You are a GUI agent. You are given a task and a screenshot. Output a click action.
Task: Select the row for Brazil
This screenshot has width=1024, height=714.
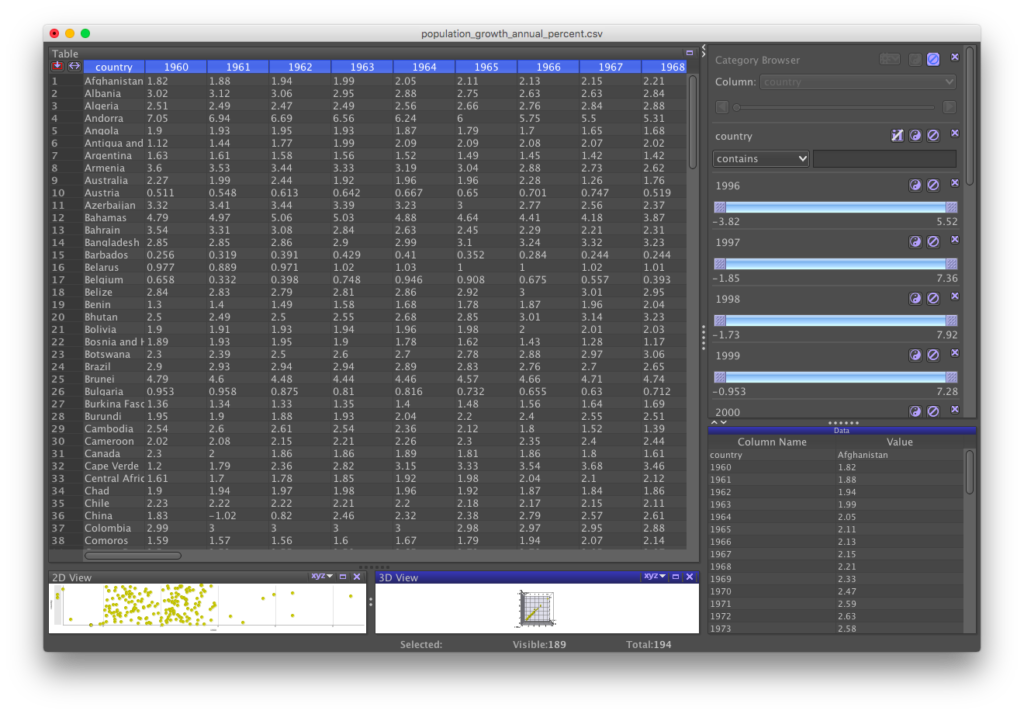click(96, 366)
